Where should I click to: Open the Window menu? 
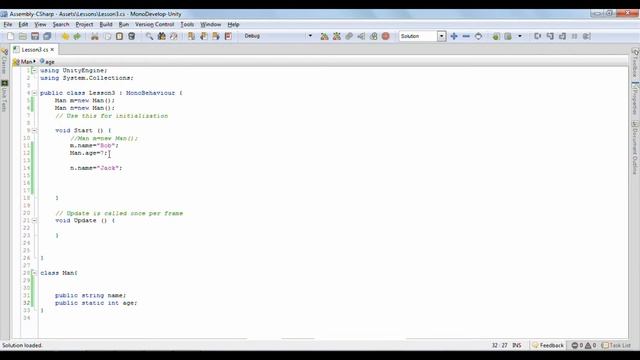click(x=211, y=24)
